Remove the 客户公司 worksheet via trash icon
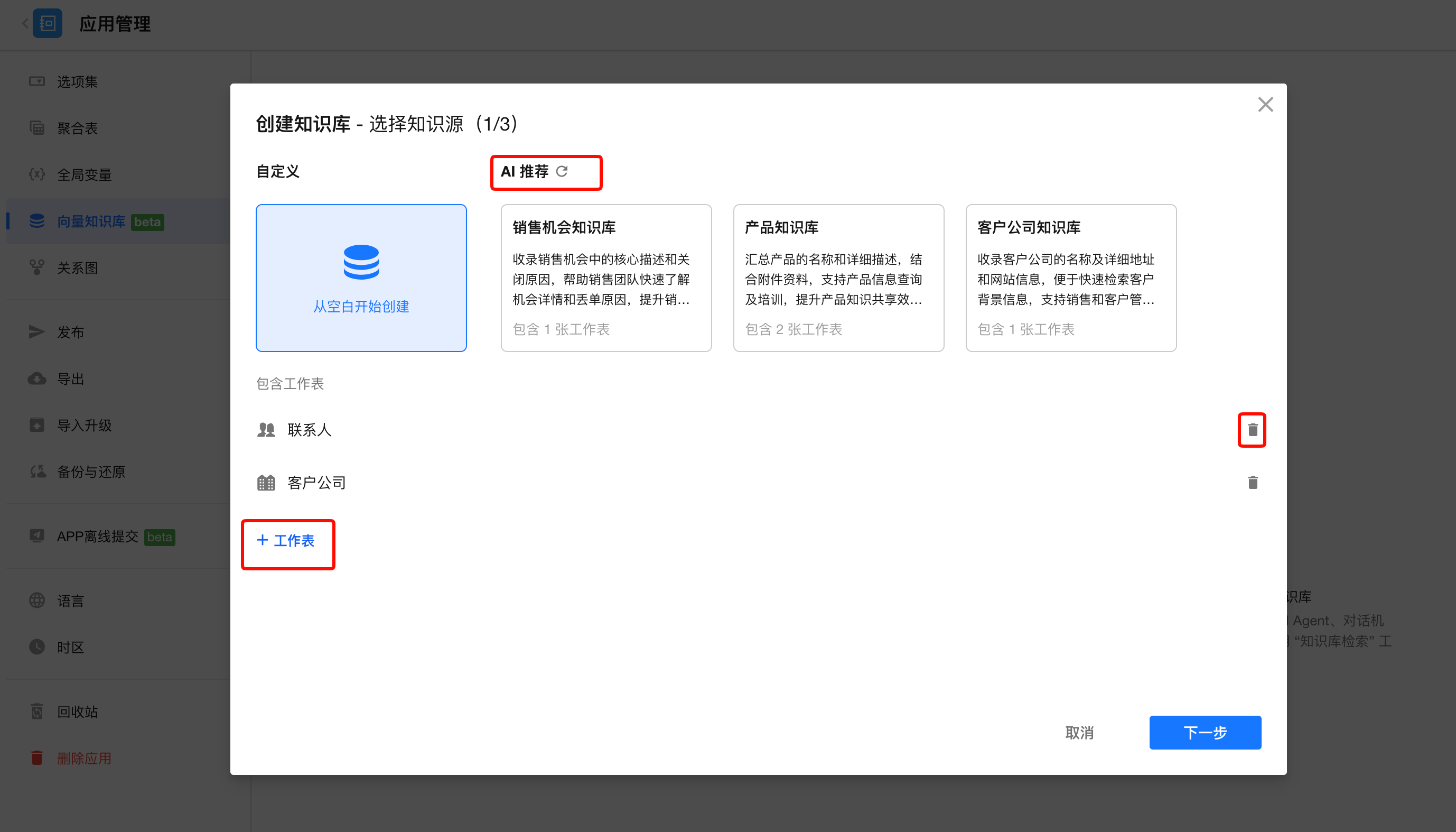The image size is (1456, 832). coord(1252,483)
